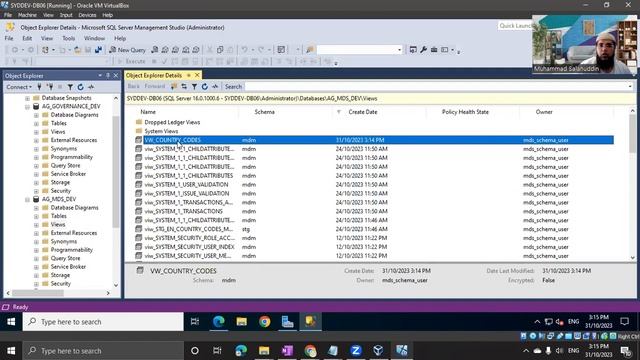640x360 pixels.
Task: Click the VirtualBox cube icon on host taskbar
Action: [x=378, y=351]
